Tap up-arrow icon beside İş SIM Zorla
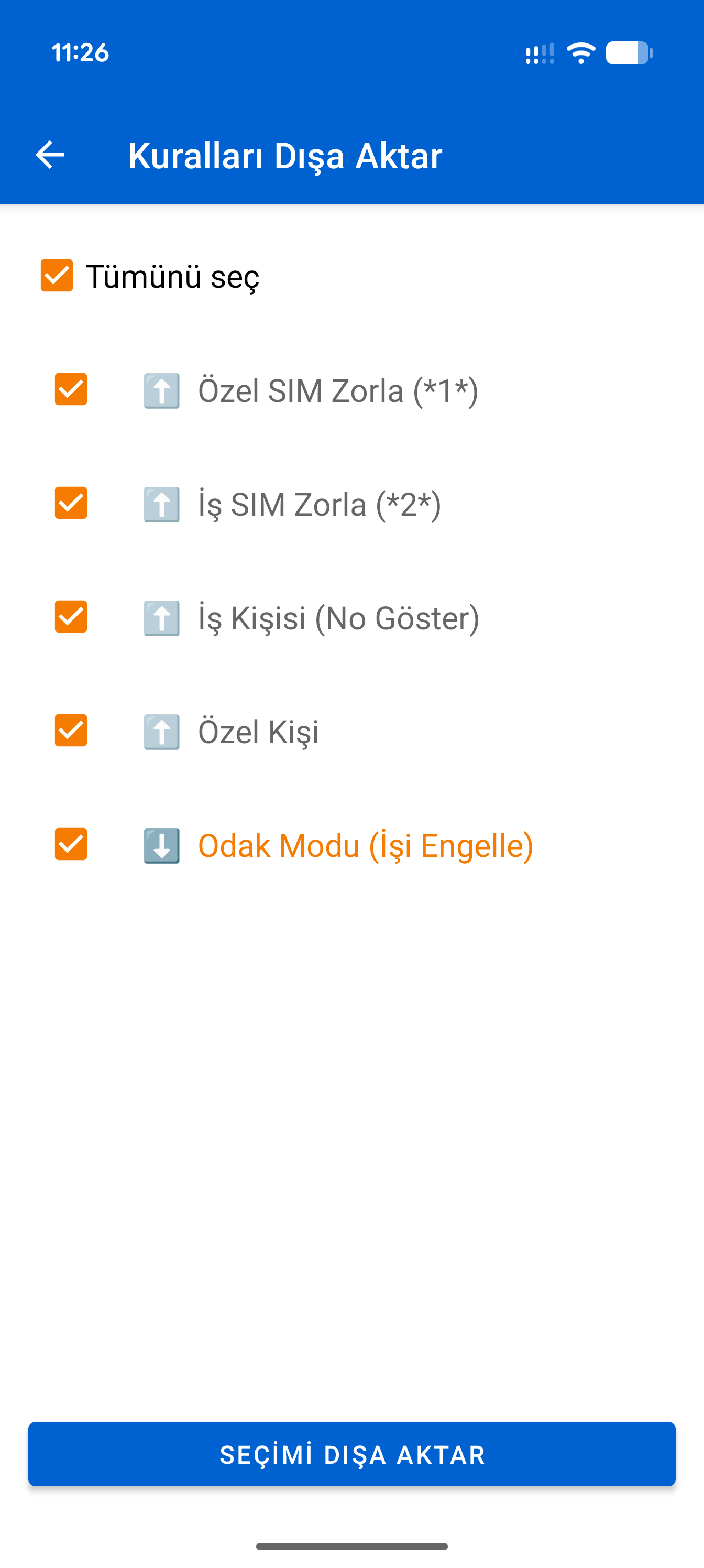This screenshot has width=704, height=1568. [161, 504]
